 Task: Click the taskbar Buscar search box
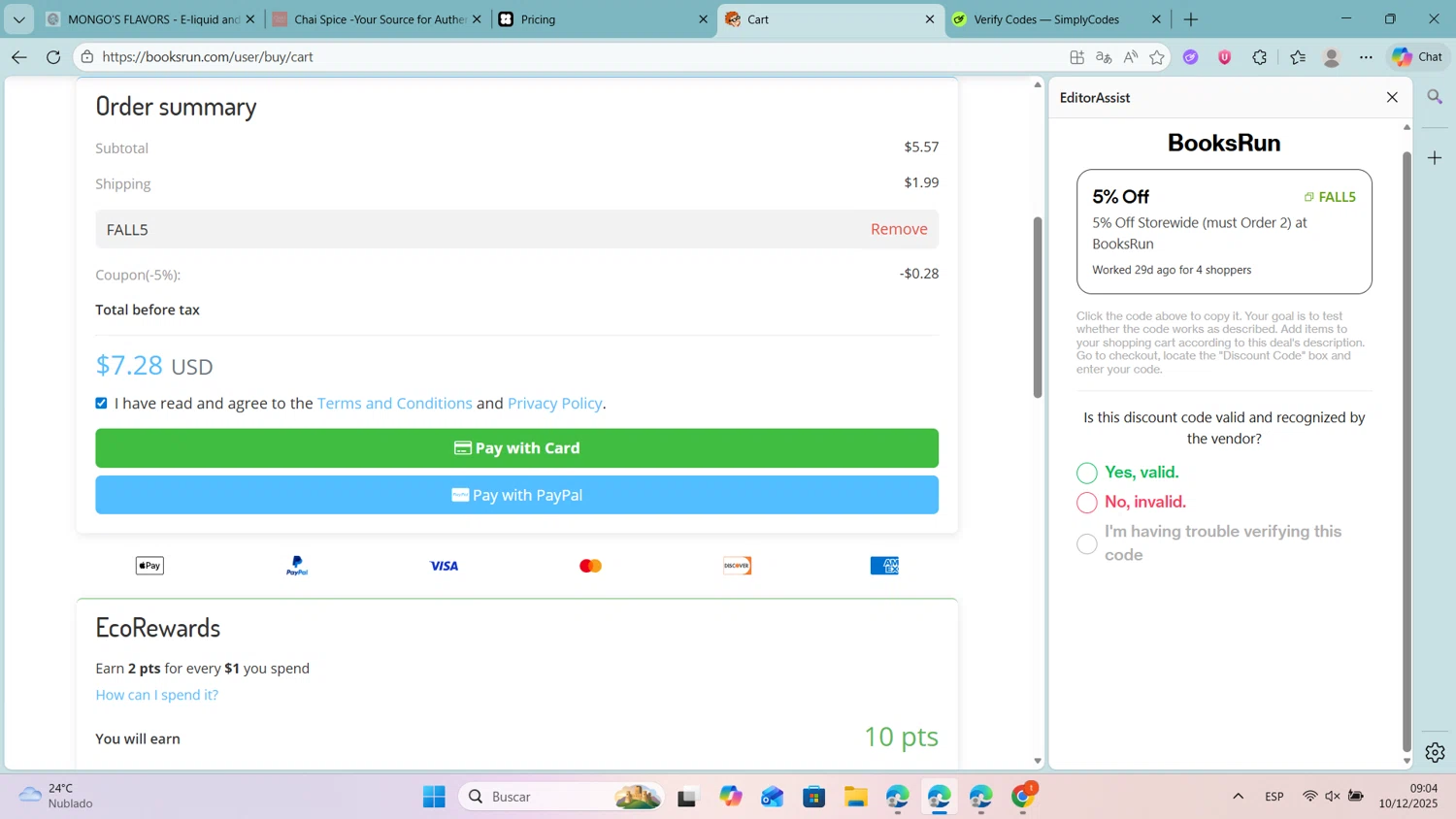pyautogui.click(x=562, y=797)
